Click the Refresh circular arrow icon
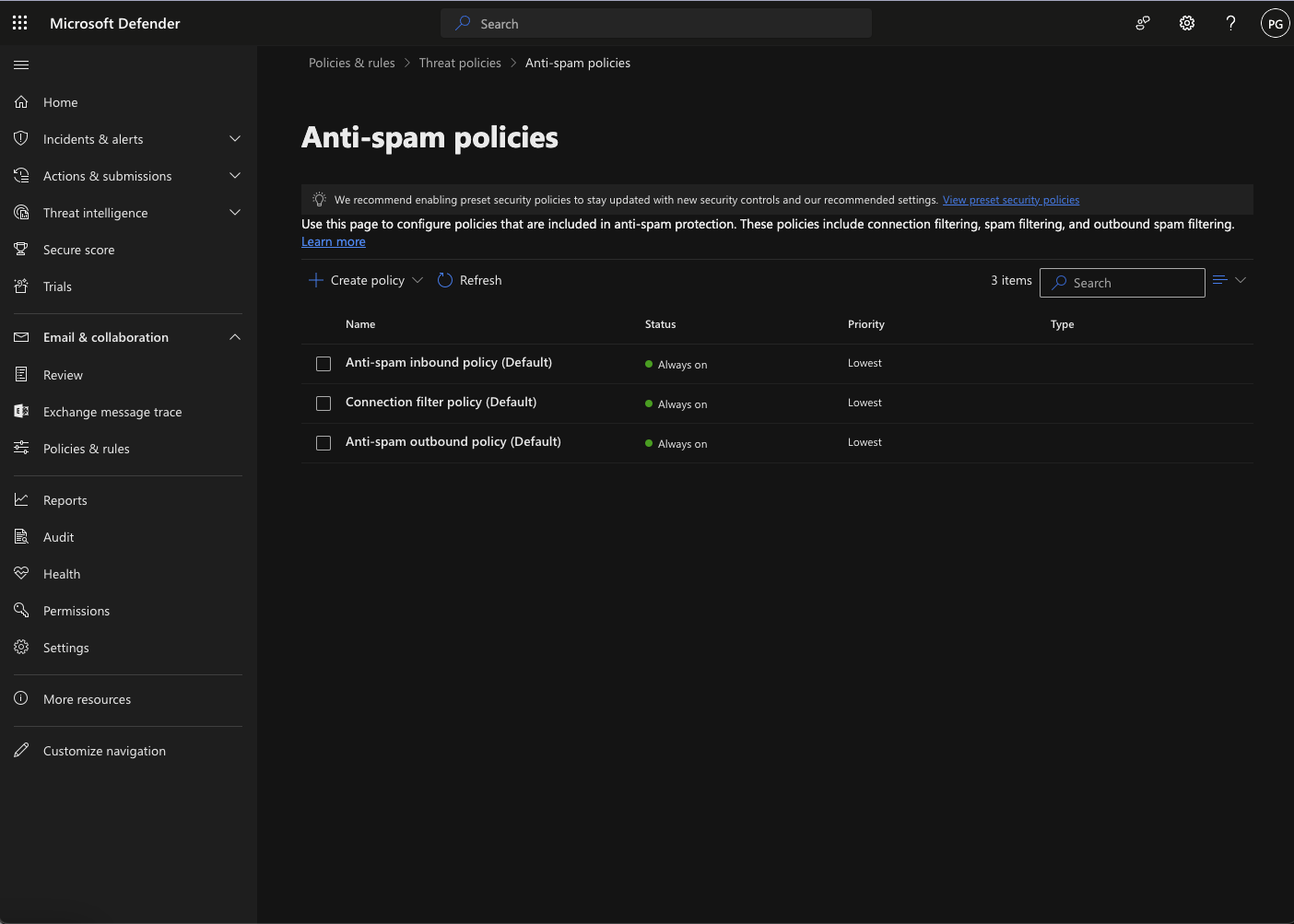This screenshot has width=1294, height=924. point(445,280)
